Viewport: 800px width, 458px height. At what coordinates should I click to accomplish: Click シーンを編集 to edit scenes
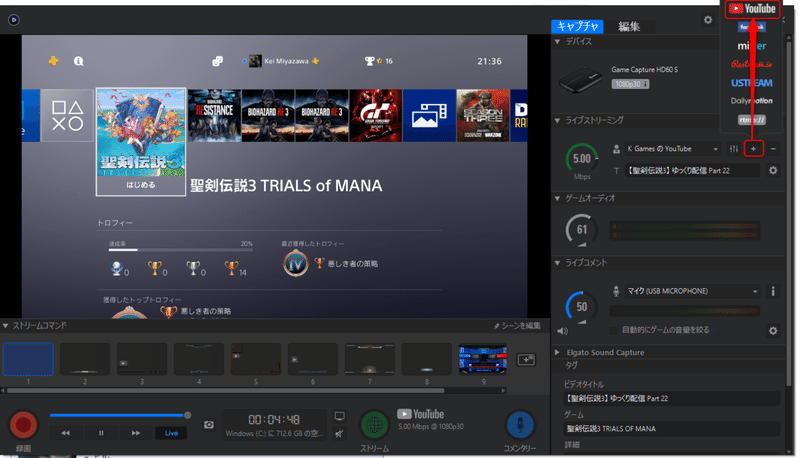coord(517,326)
